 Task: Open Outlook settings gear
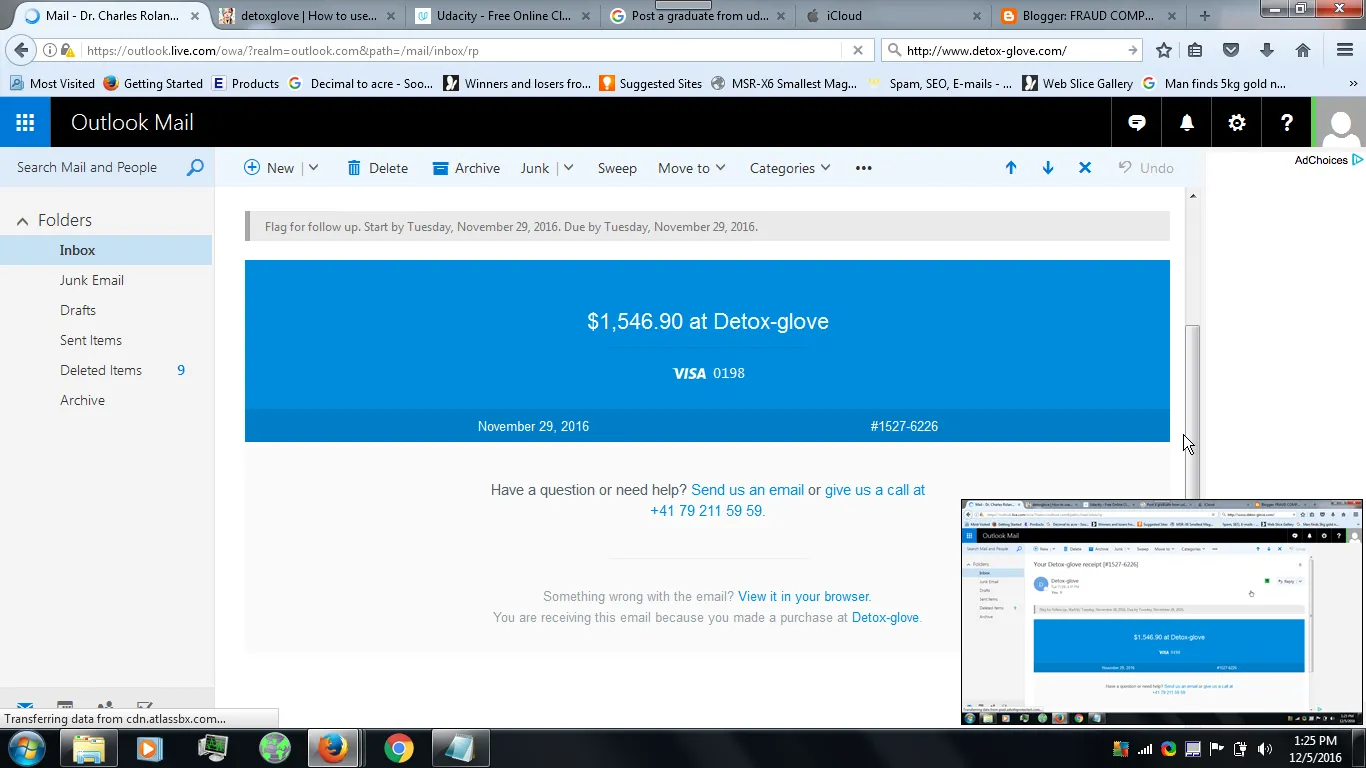(1237, 123)
